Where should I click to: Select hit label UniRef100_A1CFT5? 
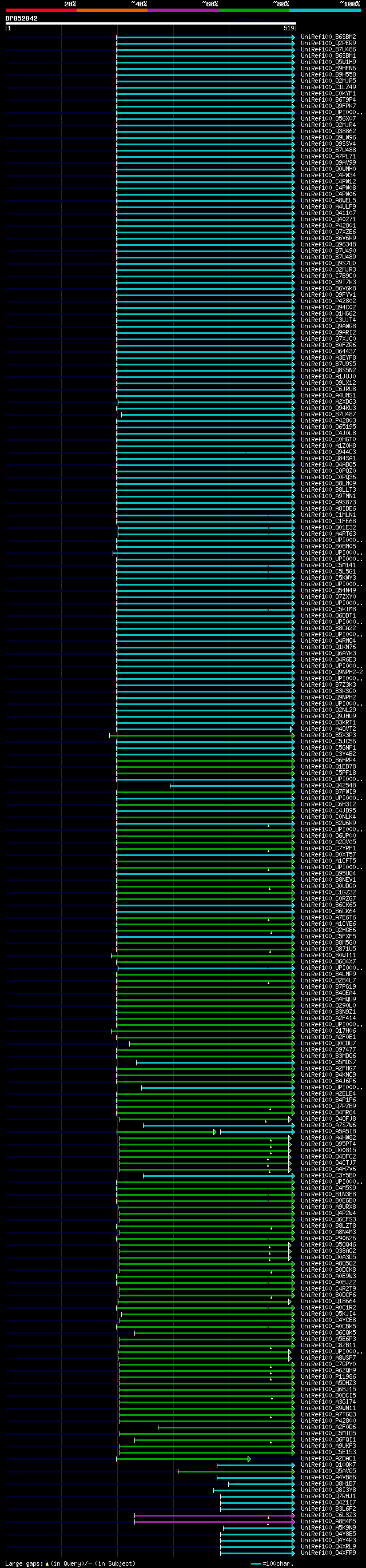[x=328, y=861]
